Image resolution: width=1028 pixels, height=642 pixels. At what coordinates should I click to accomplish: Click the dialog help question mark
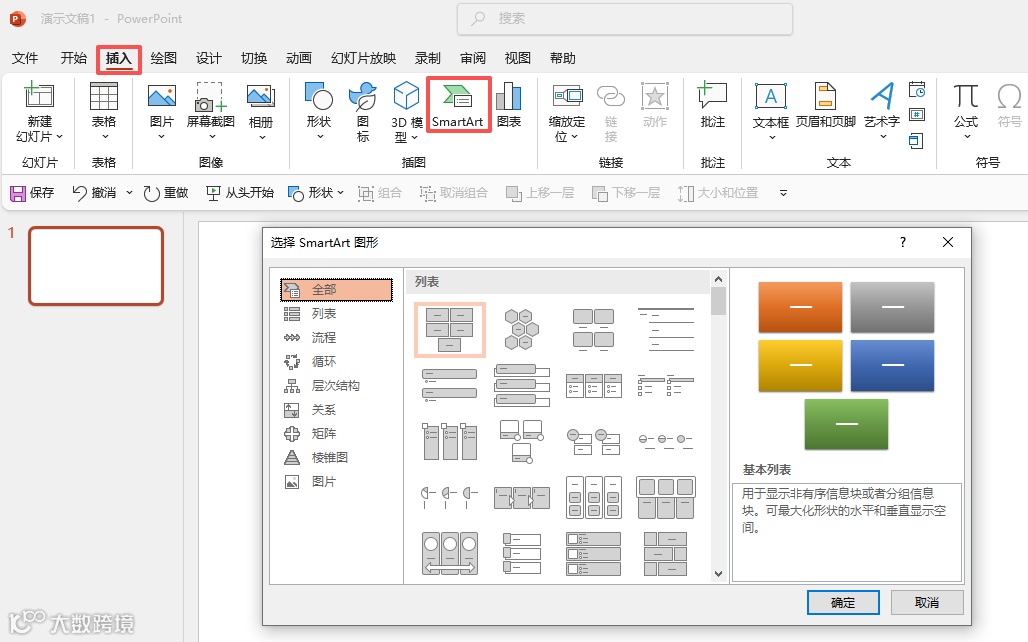903,242
